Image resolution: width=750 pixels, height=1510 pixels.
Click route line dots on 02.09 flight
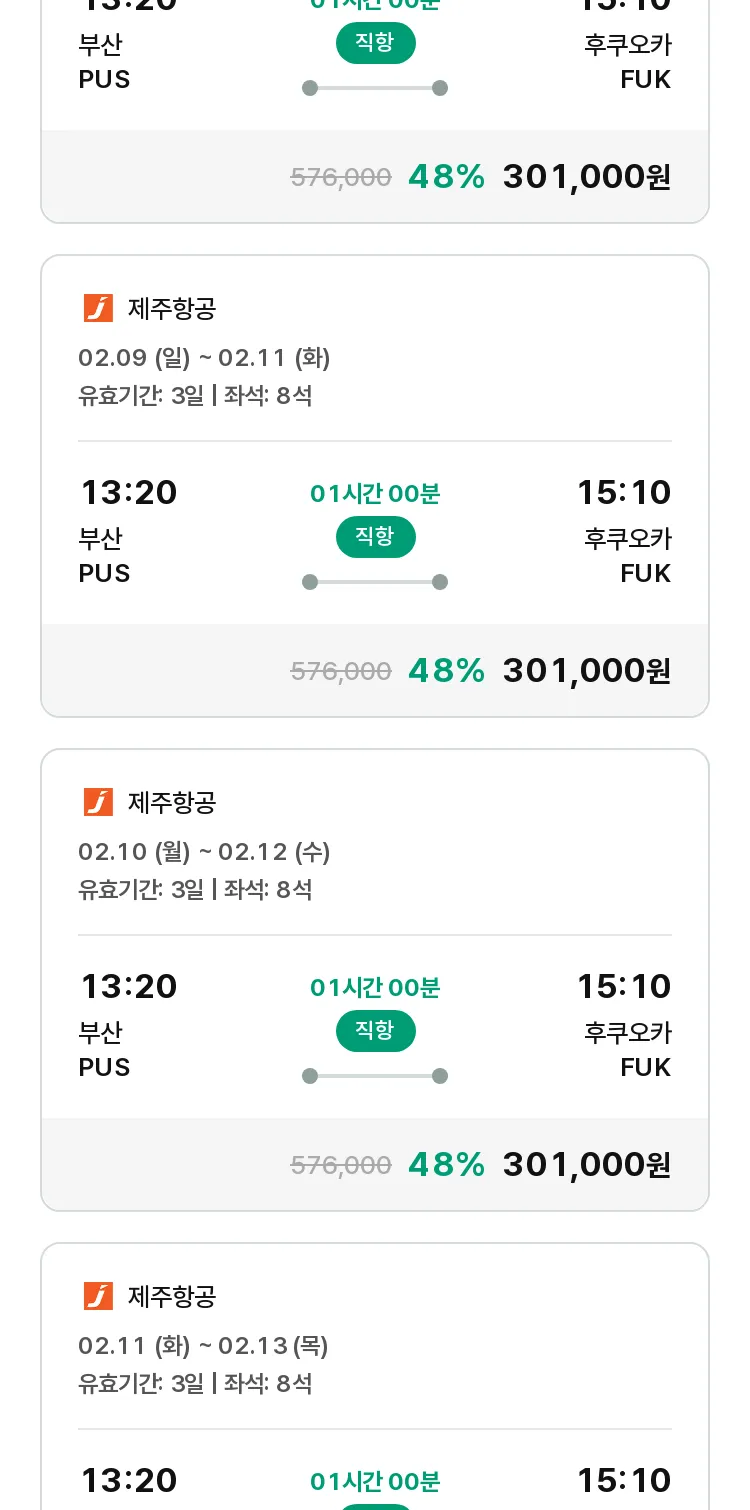[x=375, y=582]
